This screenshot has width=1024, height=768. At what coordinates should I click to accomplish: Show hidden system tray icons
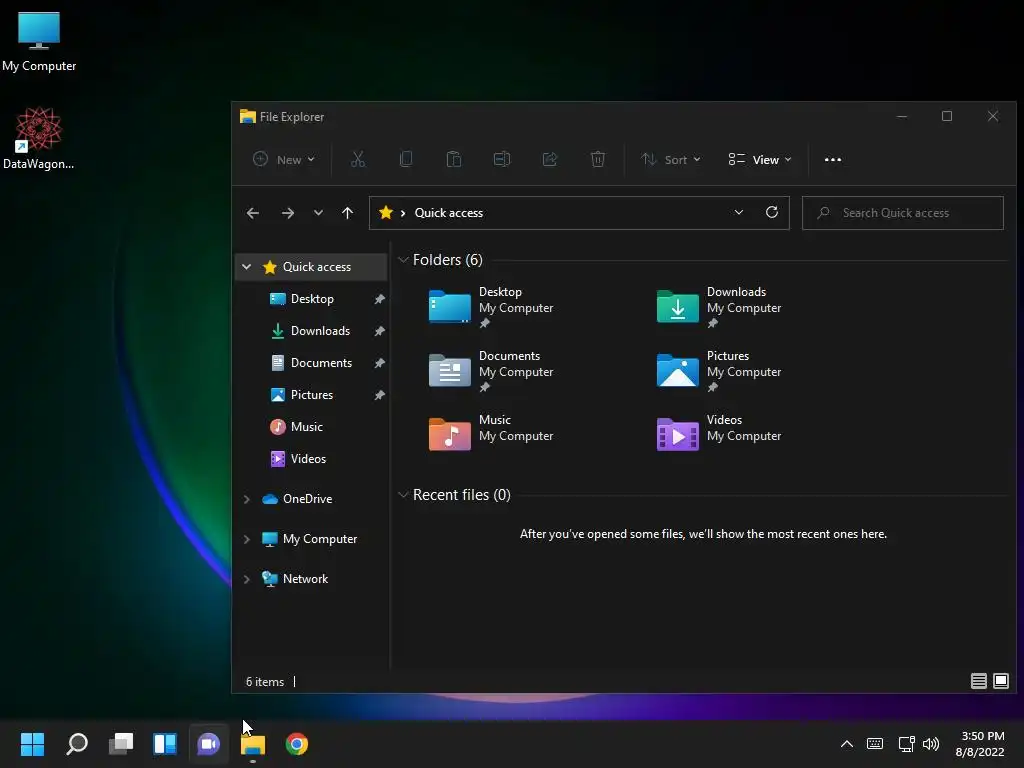point(846,744)
